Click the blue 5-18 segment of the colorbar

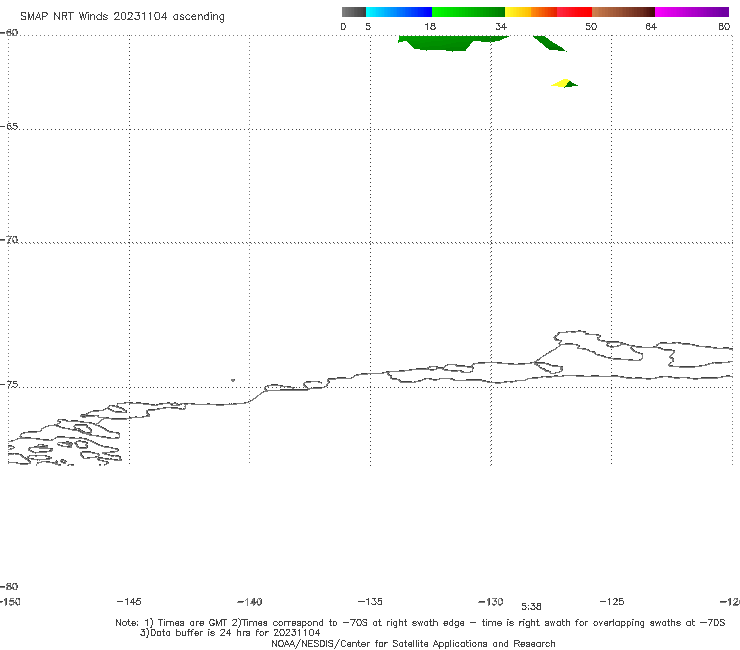[x=399, y=12]
